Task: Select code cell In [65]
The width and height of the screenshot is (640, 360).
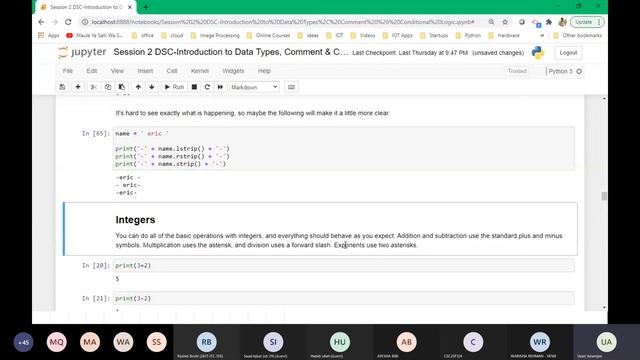Action: [343, 149]
